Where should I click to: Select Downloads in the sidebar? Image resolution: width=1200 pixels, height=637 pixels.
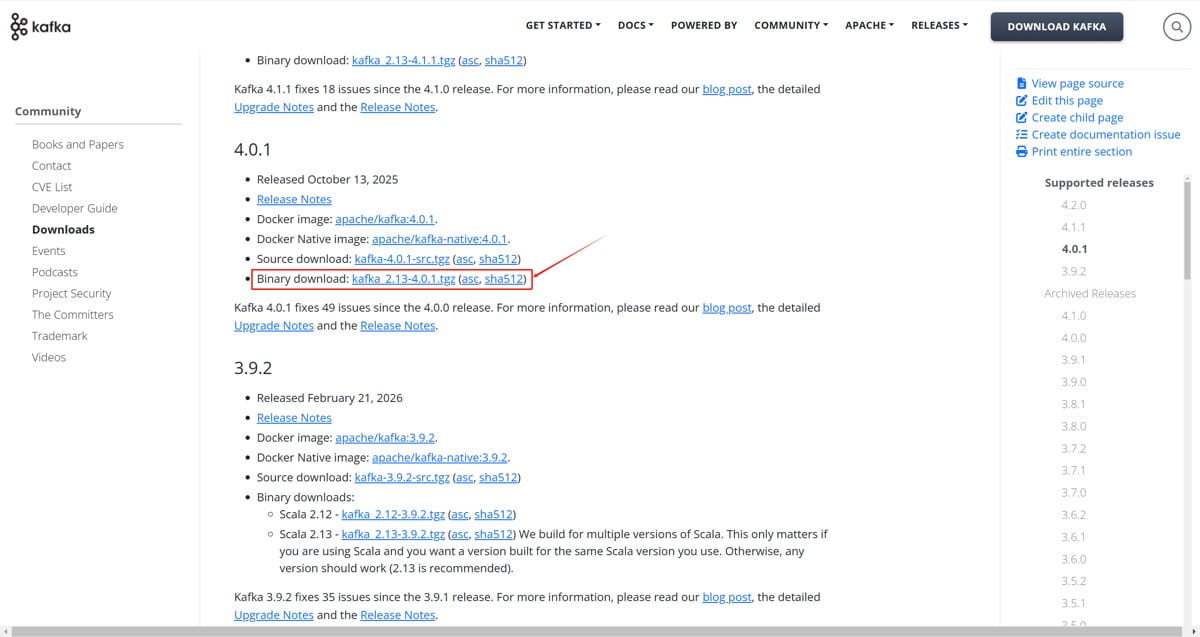63,230
